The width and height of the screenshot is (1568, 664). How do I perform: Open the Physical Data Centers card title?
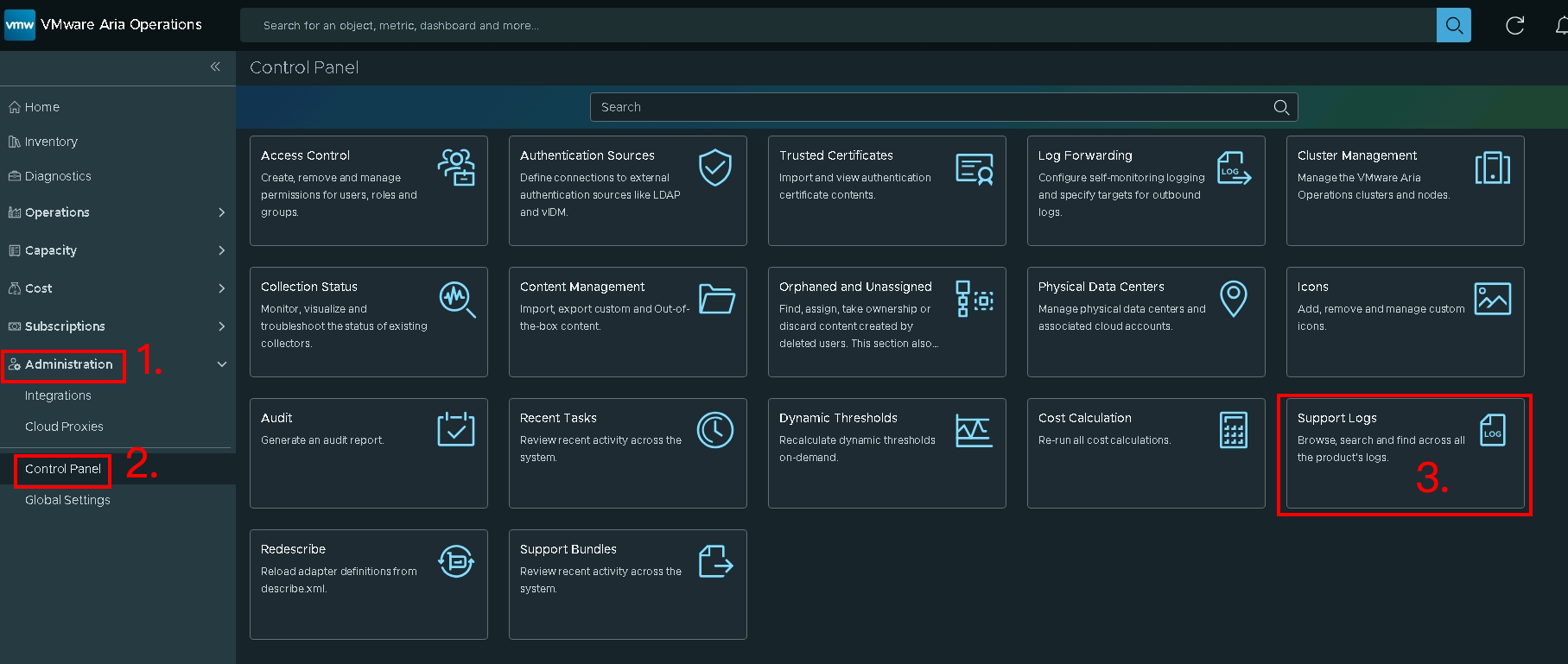[x=1101, y=287]
